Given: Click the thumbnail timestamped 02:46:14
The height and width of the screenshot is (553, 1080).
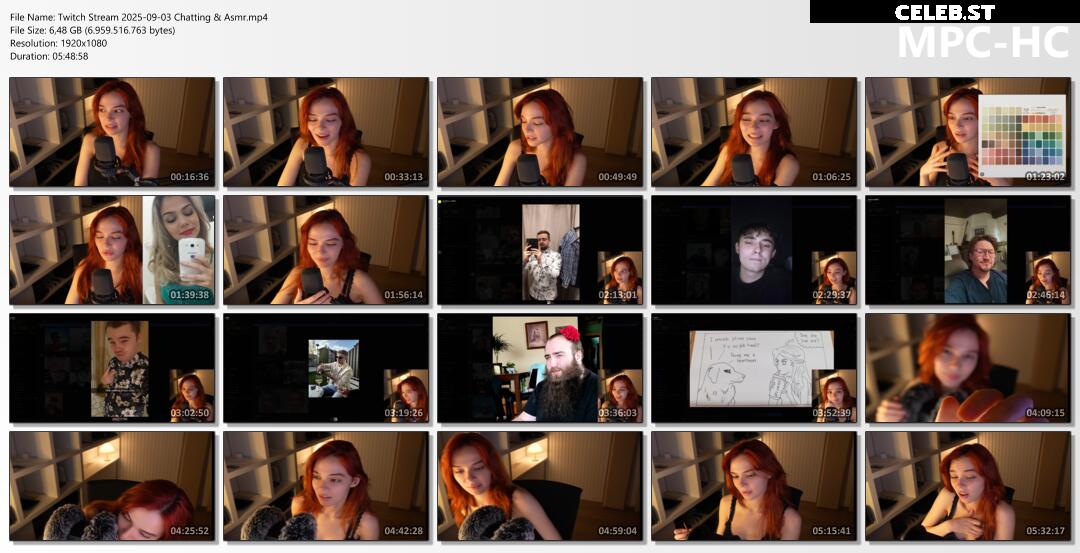Looking at the screenshot, I should click(x=968, y=250).
